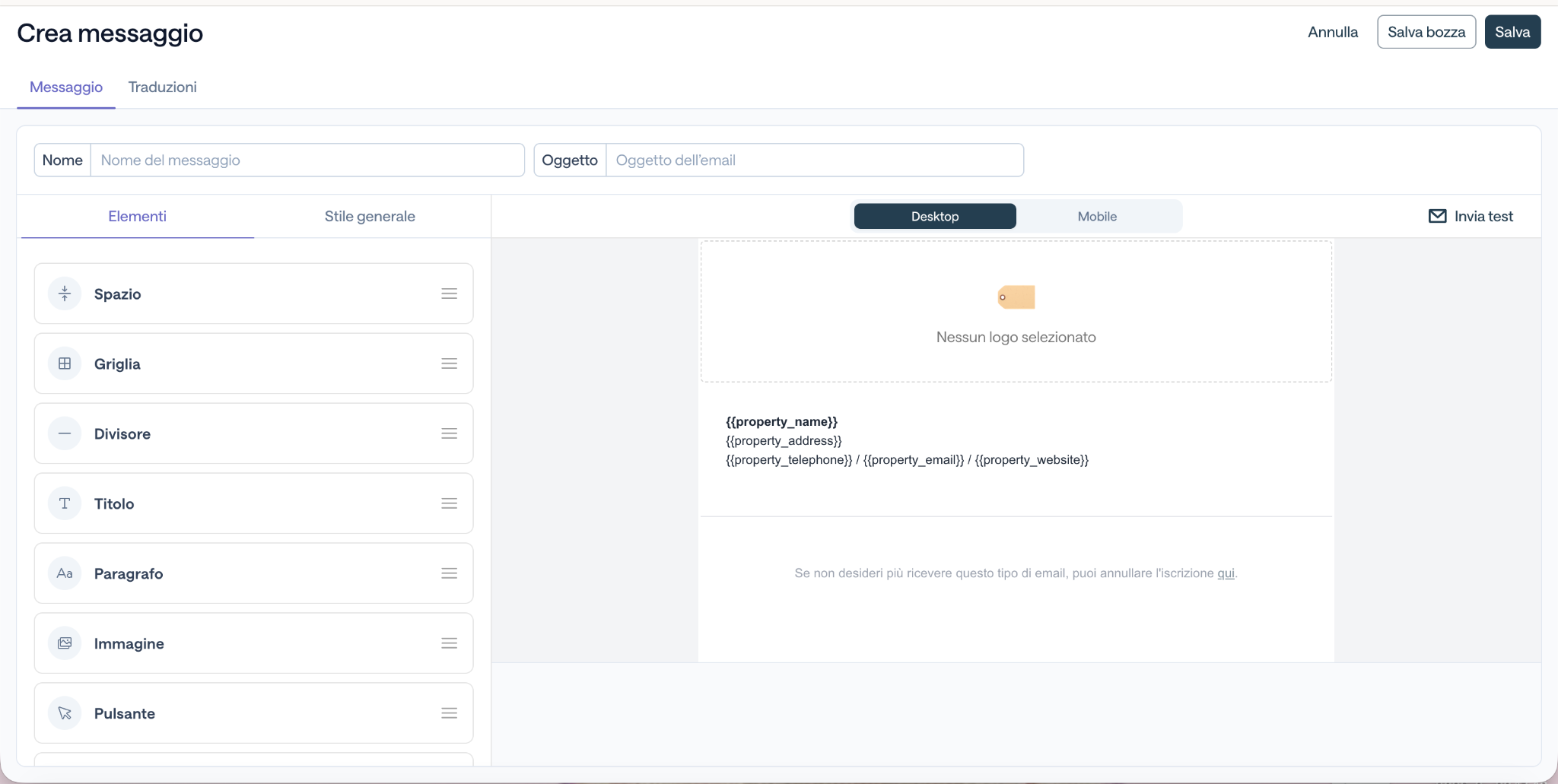Click Annulla to cancel
This screenshot has width=1558, height=784.
tap(1333, 32)
